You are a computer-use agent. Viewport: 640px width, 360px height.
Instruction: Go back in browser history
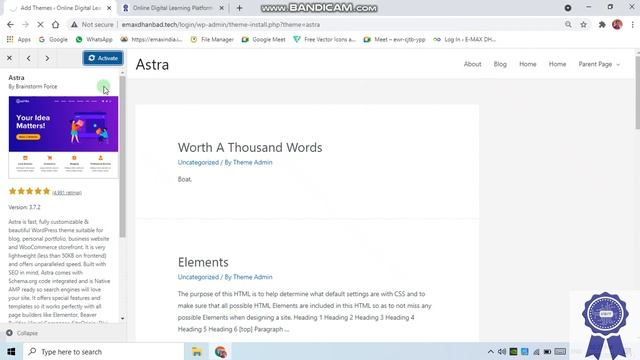click(10, 24)
